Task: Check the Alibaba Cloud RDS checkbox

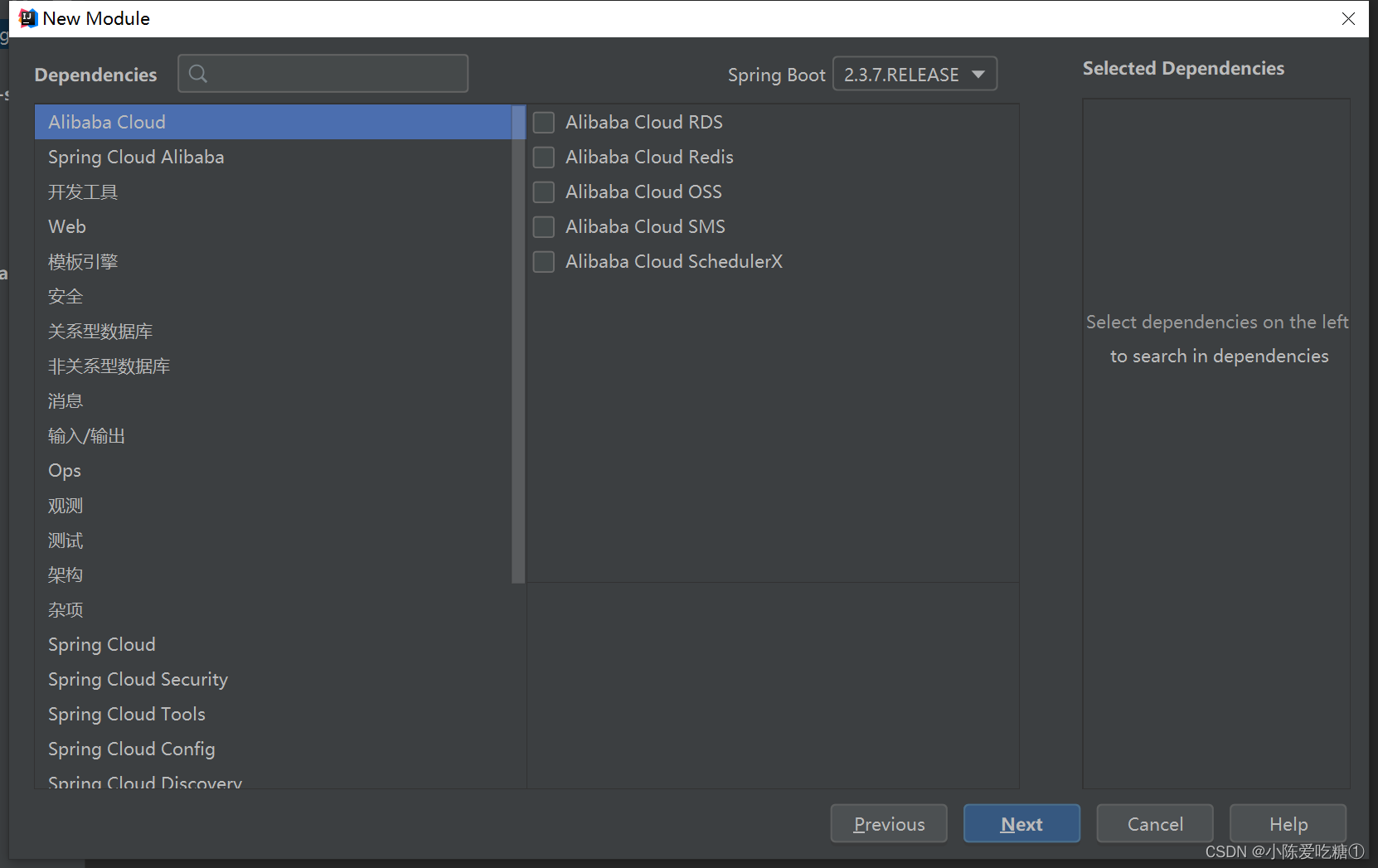Action: tap(544, 123)
